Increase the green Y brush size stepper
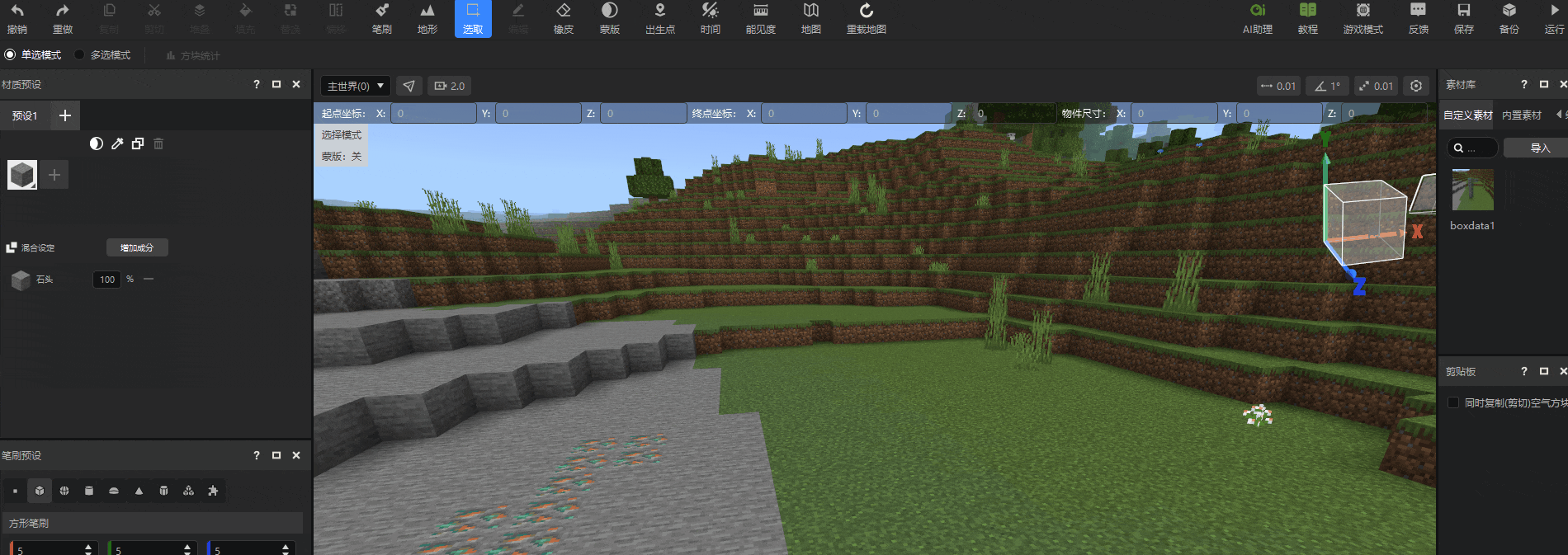The image size is (1568, 555). [187, 546]
